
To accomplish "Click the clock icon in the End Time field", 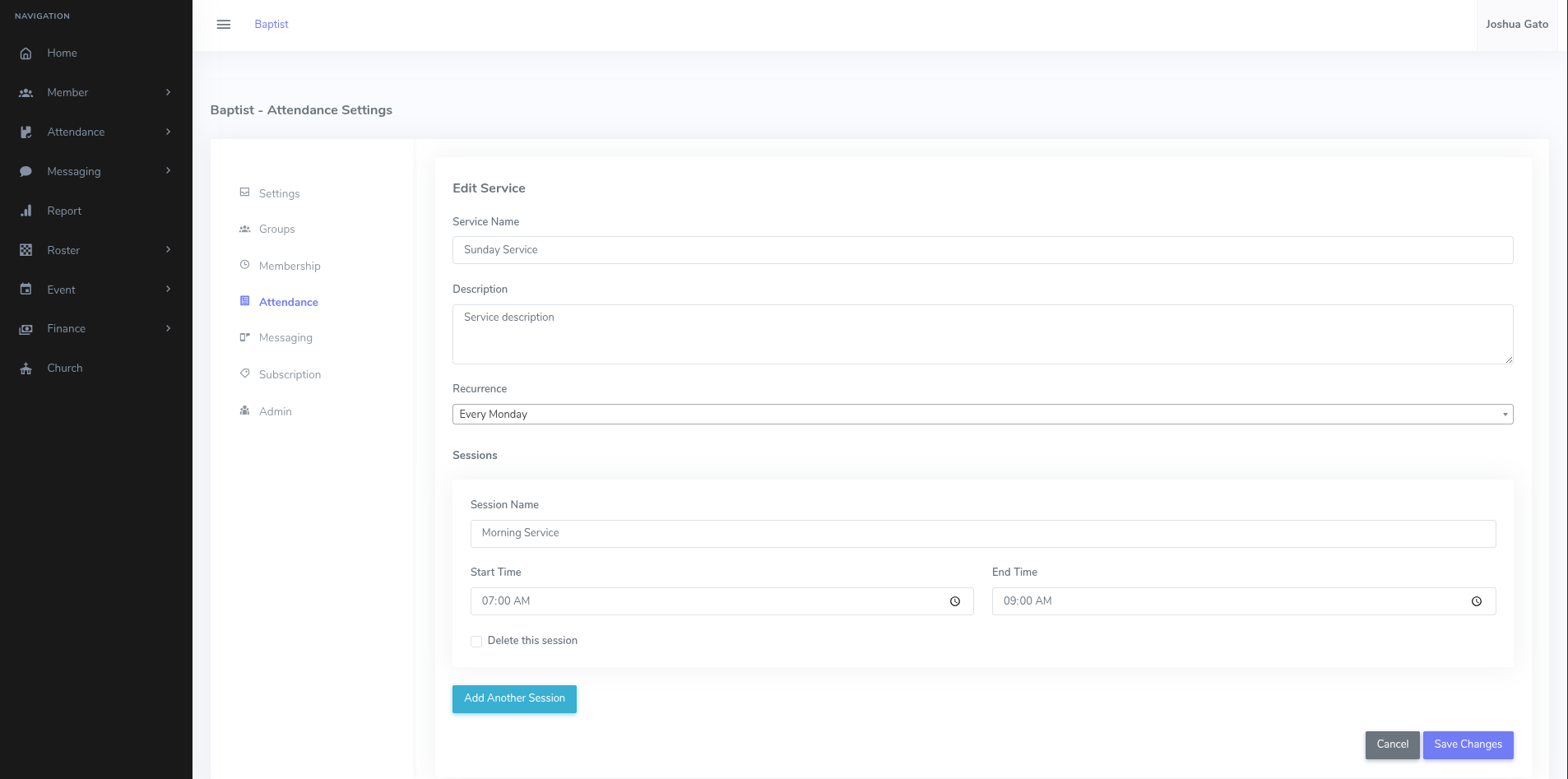I will [1477, 601].
